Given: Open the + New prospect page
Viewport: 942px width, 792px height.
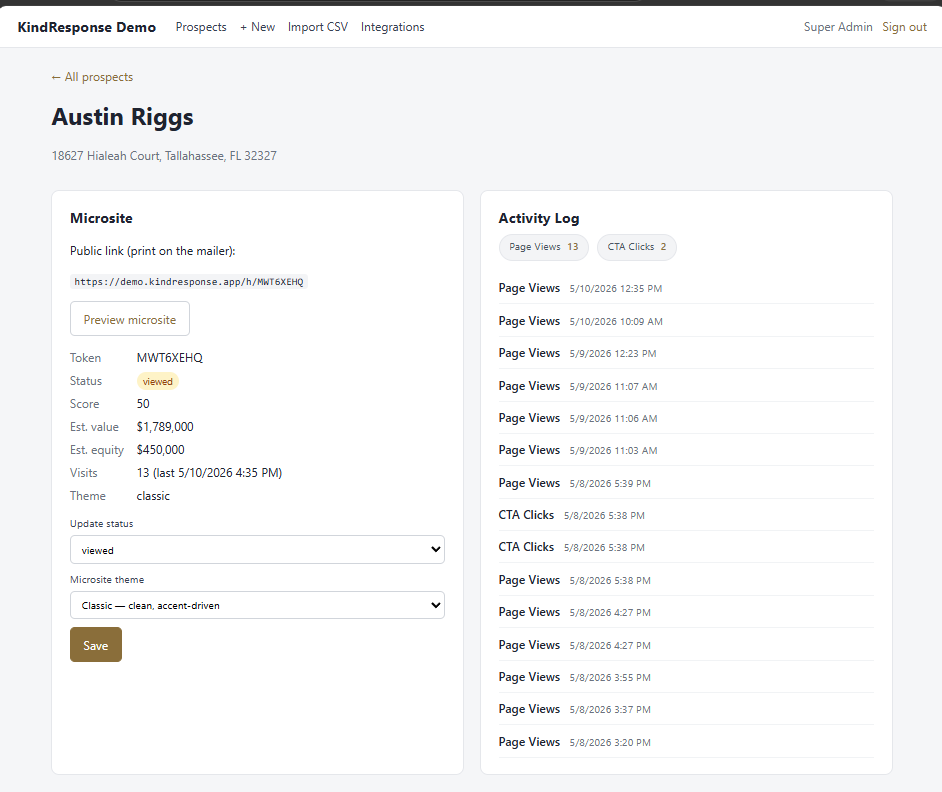Looking at the screenshot, I should (x=257, y=27).
